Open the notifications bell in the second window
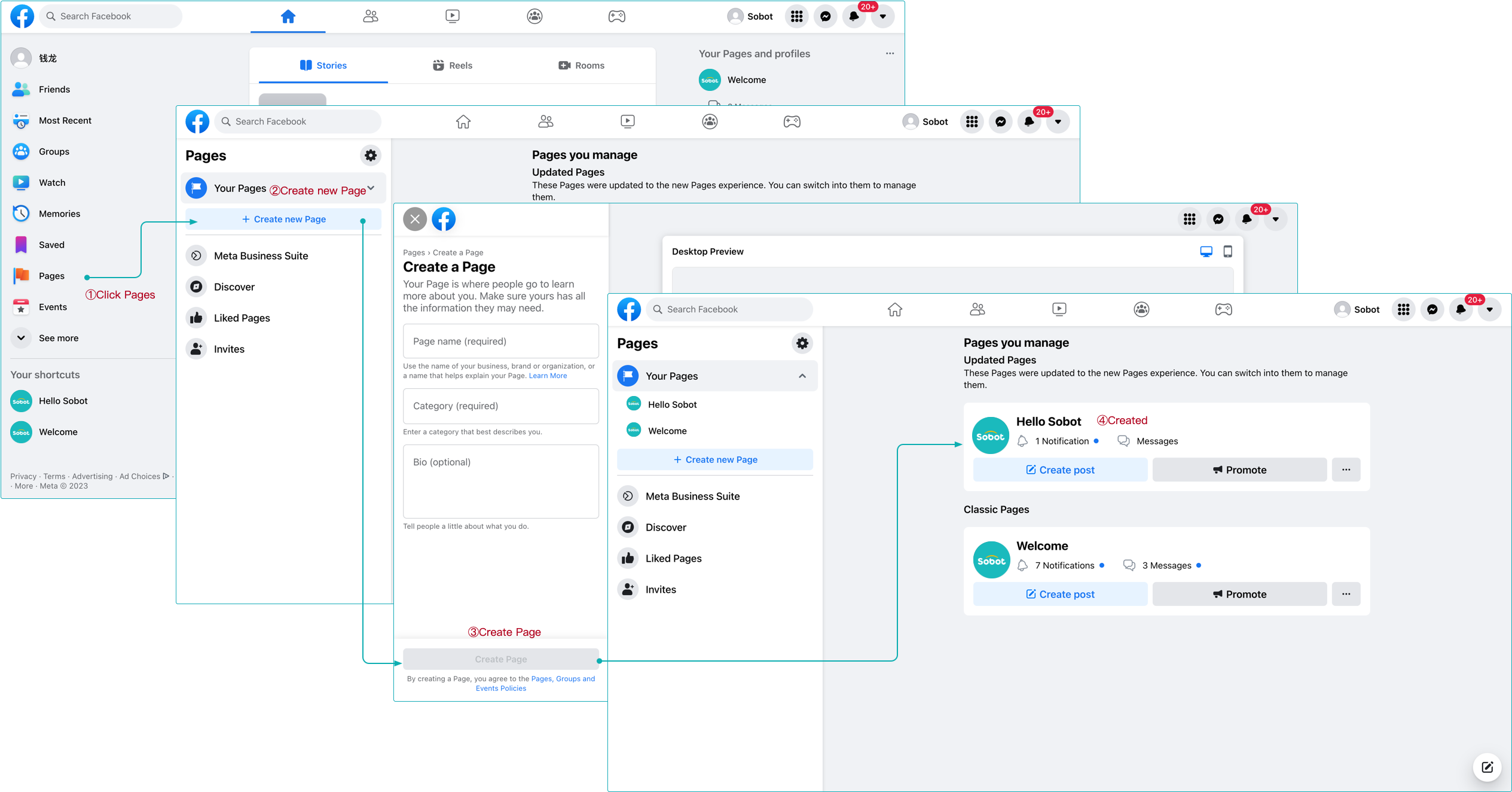This screenshot has width=1512, height=792. point(1029,121)
